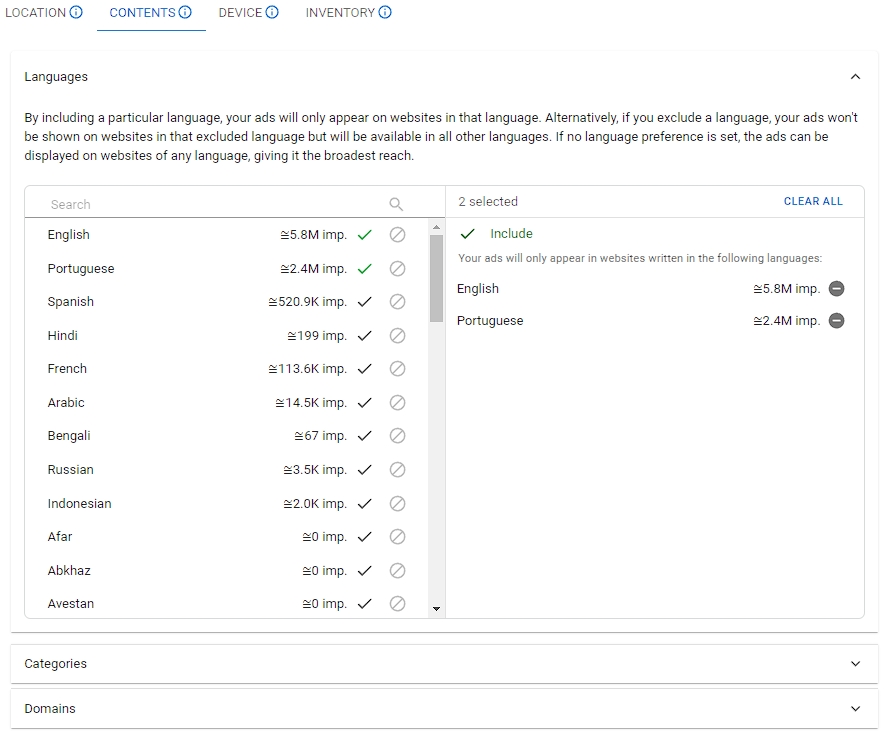Expand the Domains section
This screenshot has width=887, height=731.
855,709
